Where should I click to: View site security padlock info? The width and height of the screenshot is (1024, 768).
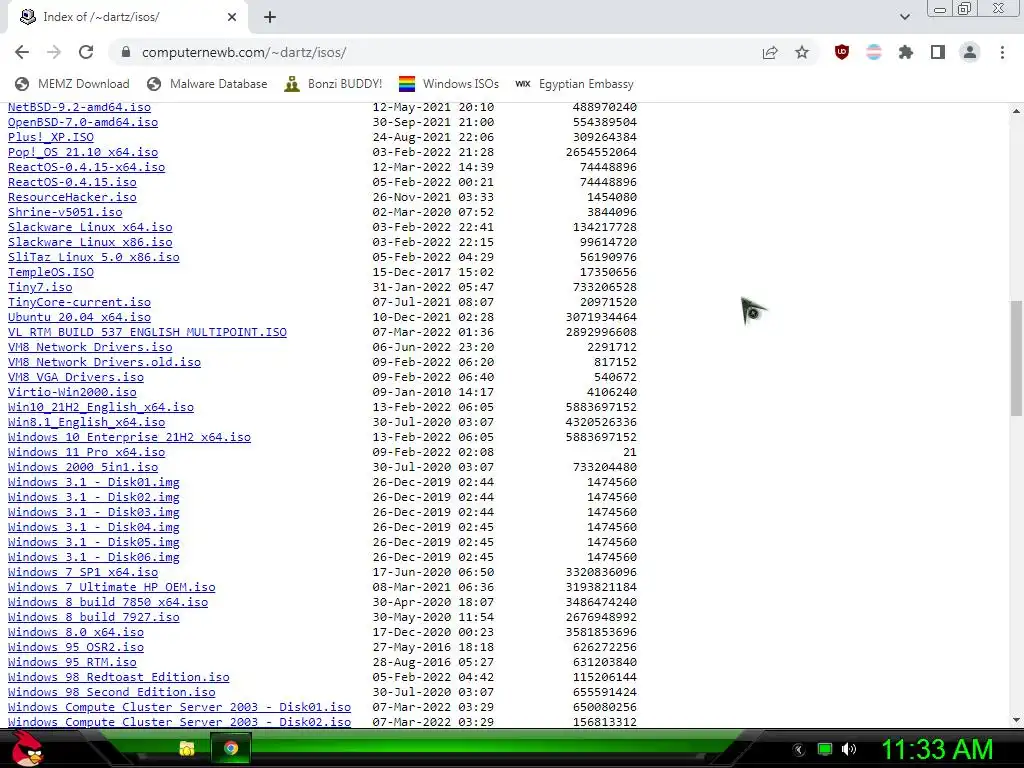coord(127,52)
